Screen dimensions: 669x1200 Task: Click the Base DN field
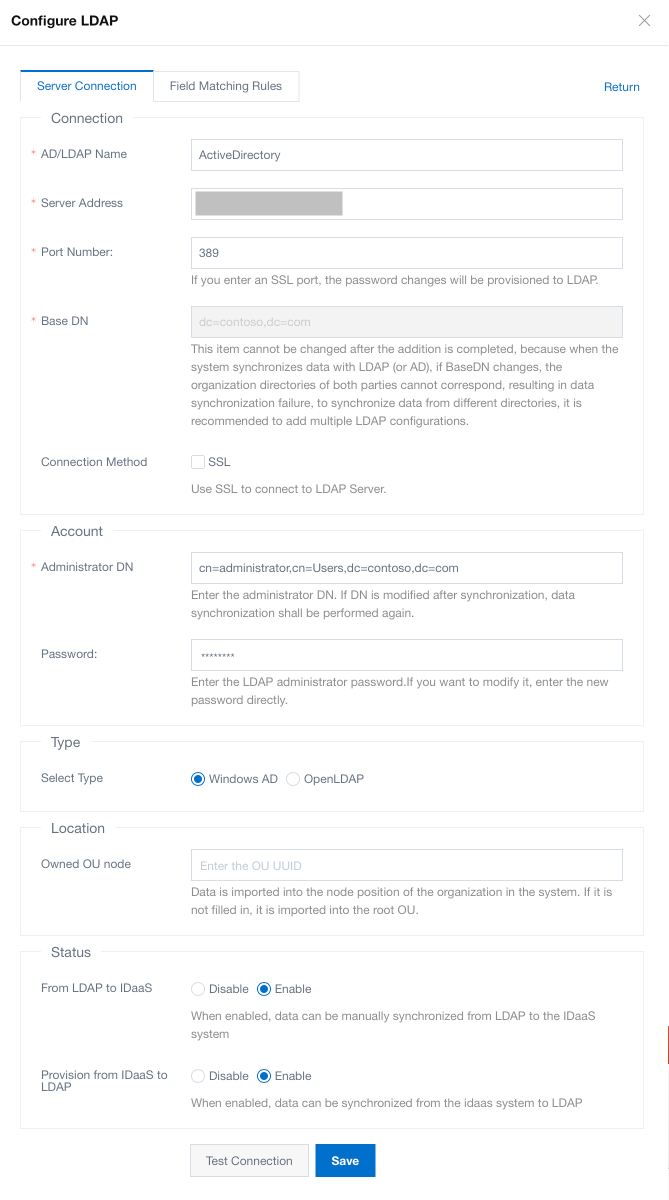406,322
